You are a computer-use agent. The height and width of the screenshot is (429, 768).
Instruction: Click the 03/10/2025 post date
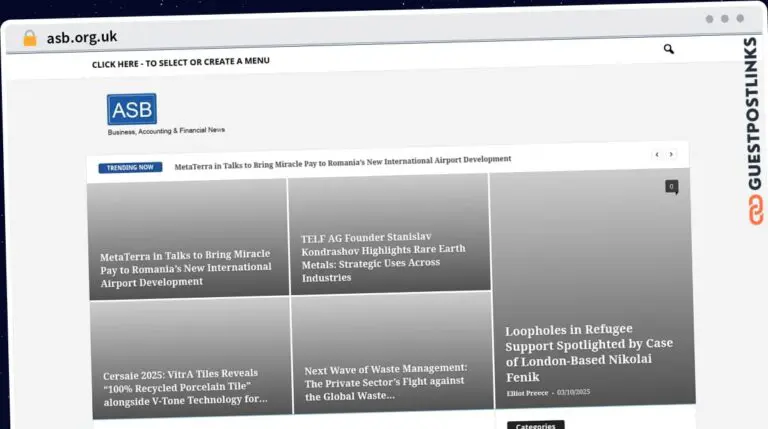click(574, 392)
